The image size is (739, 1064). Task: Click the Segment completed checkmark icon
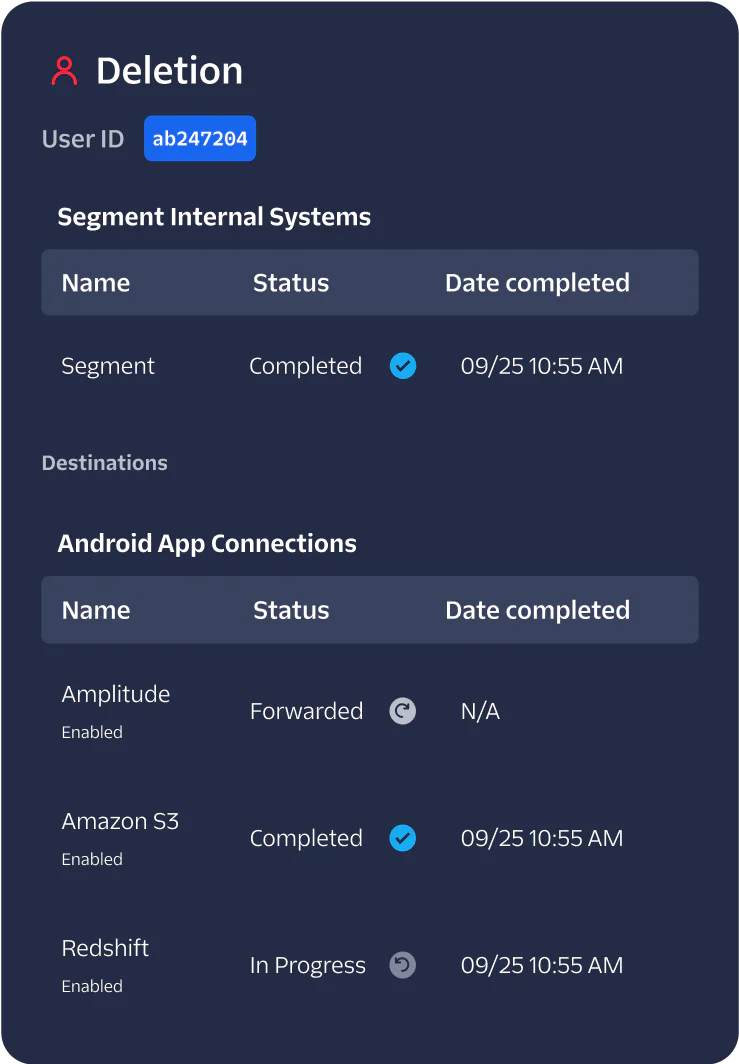(403, 366)
